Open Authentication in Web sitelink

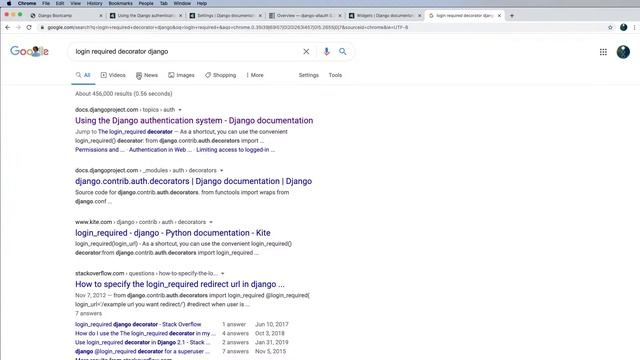(x=160, y=150)
